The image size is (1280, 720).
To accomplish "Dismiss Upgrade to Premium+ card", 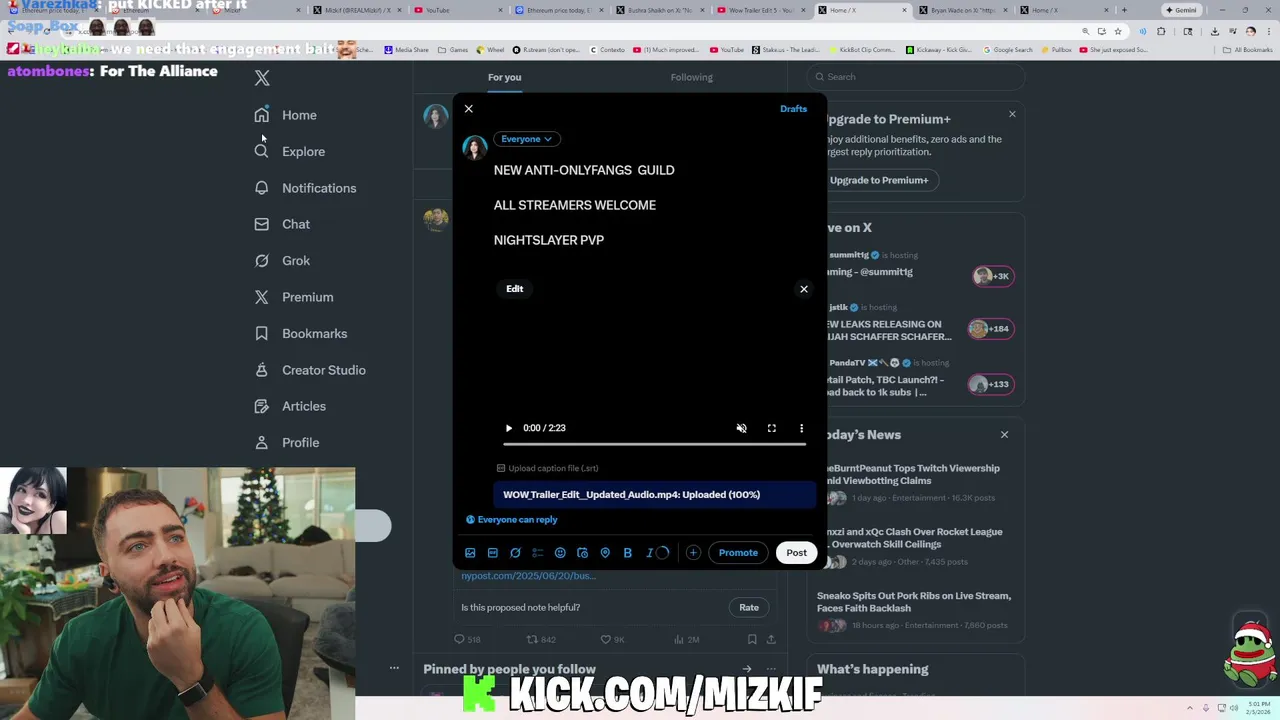I will pyautogui.click(x=1012, y=114).
